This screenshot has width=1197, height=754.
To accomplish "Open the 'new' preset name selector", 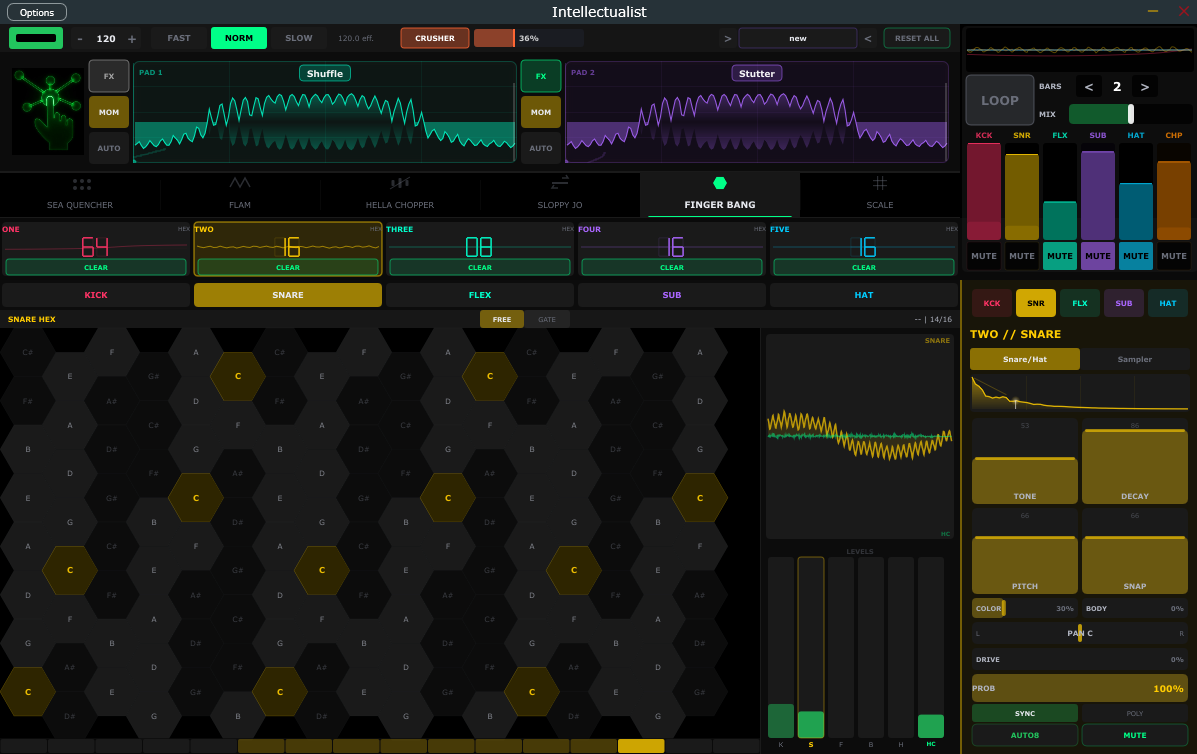I will (x=797, y=38).
